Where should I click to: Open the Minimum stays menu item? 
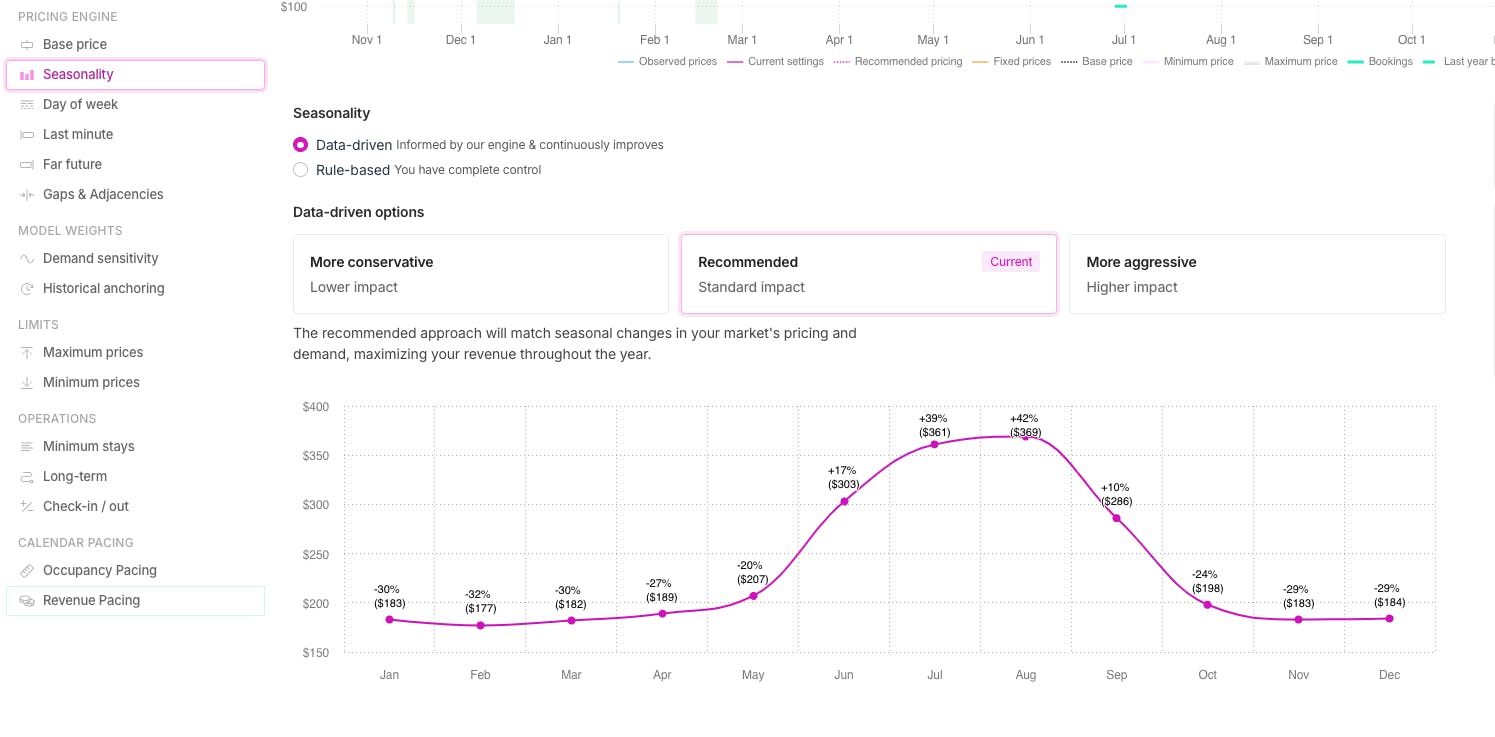coord(88,447)
